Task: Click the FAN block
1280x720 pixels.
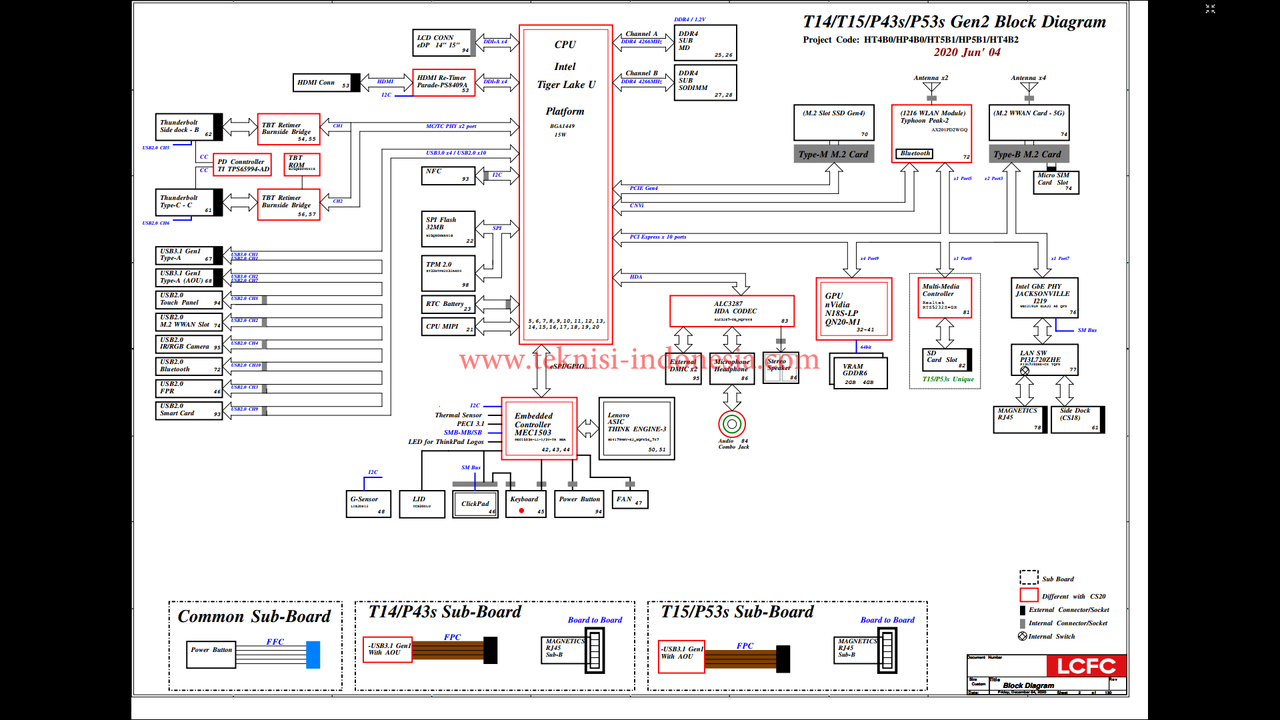Action: [x=630, y=498]
